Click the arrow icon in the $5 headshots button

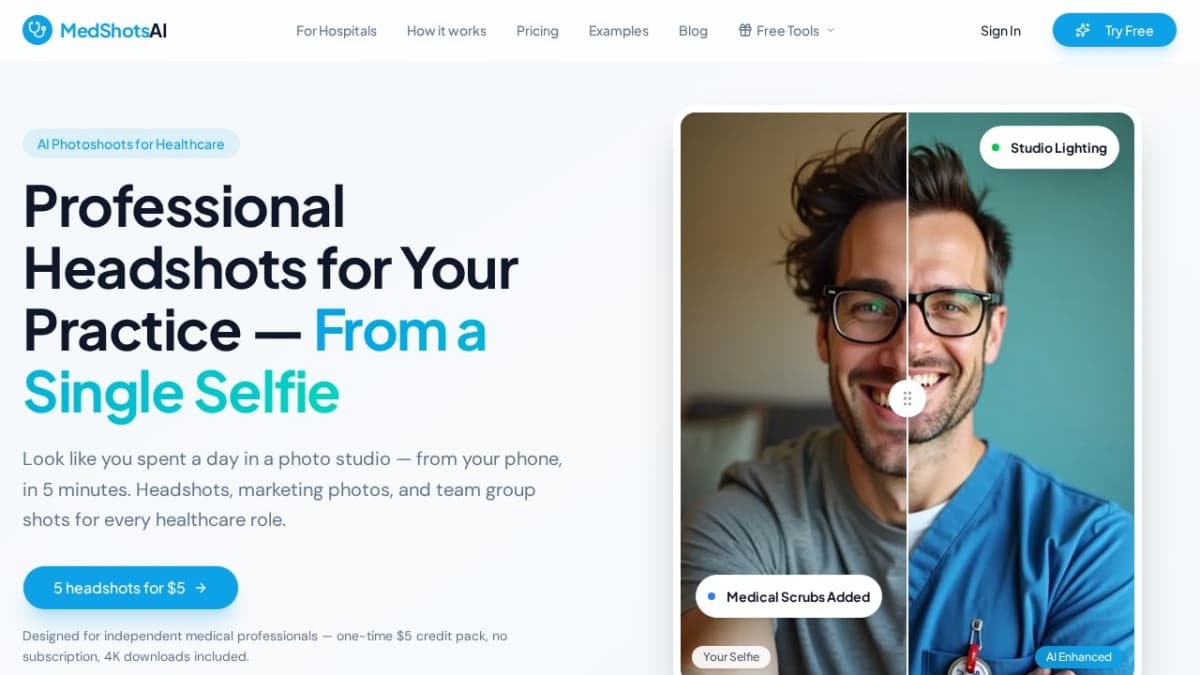click(201, 588)
